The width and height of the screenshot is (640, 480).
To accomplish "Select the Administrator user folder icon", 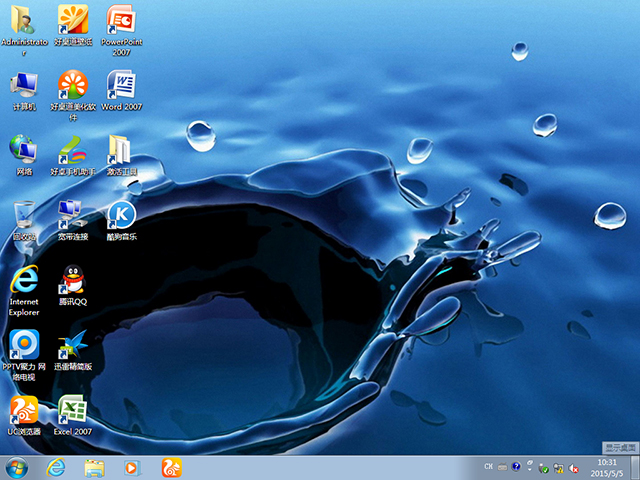I will coord(24,22).
